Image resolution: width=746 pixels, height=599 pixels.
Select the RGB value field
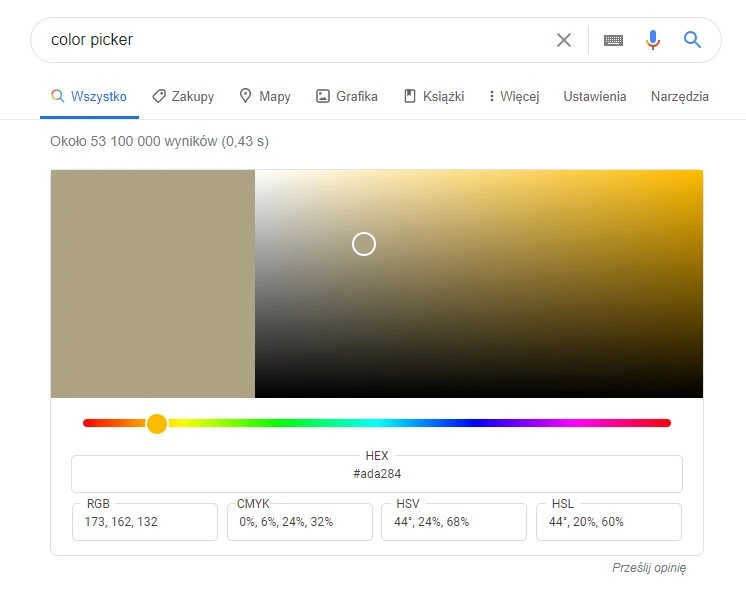[145, 522]
